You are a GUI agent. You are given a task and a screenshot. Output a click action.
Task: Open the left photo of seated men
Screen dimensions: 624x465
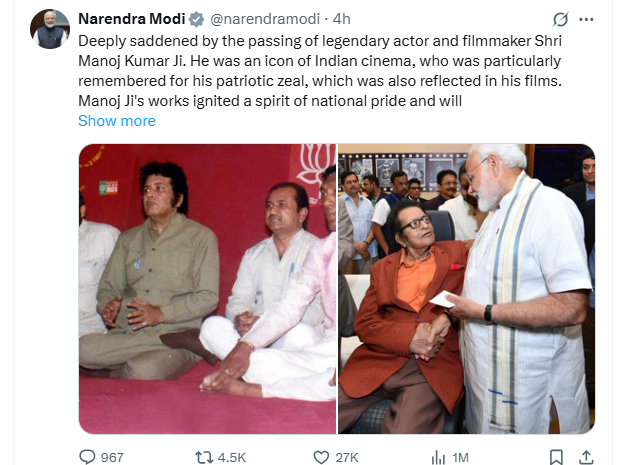pyautogui.click(x=207, y=288)
